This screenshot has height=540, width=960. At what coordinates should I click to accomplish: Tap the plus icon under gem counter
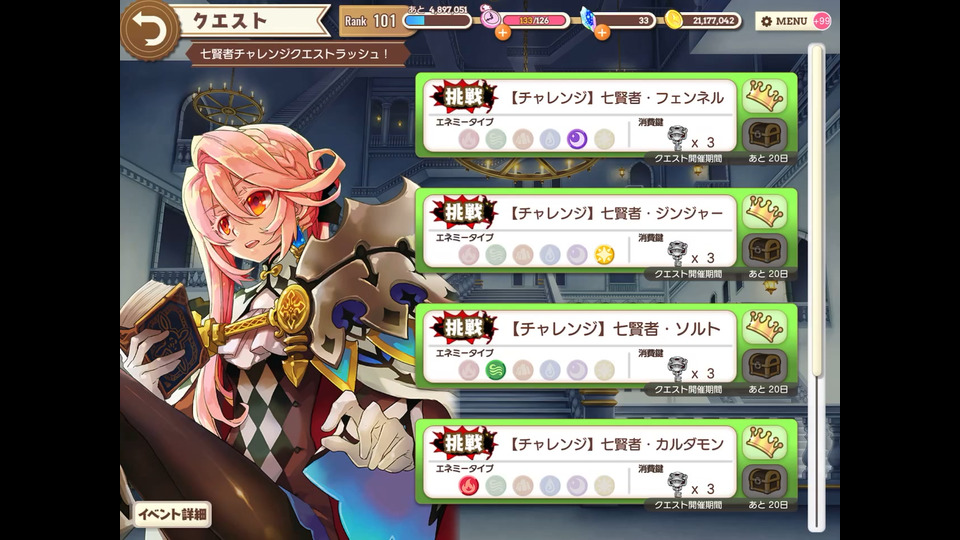tap(602, 32)
